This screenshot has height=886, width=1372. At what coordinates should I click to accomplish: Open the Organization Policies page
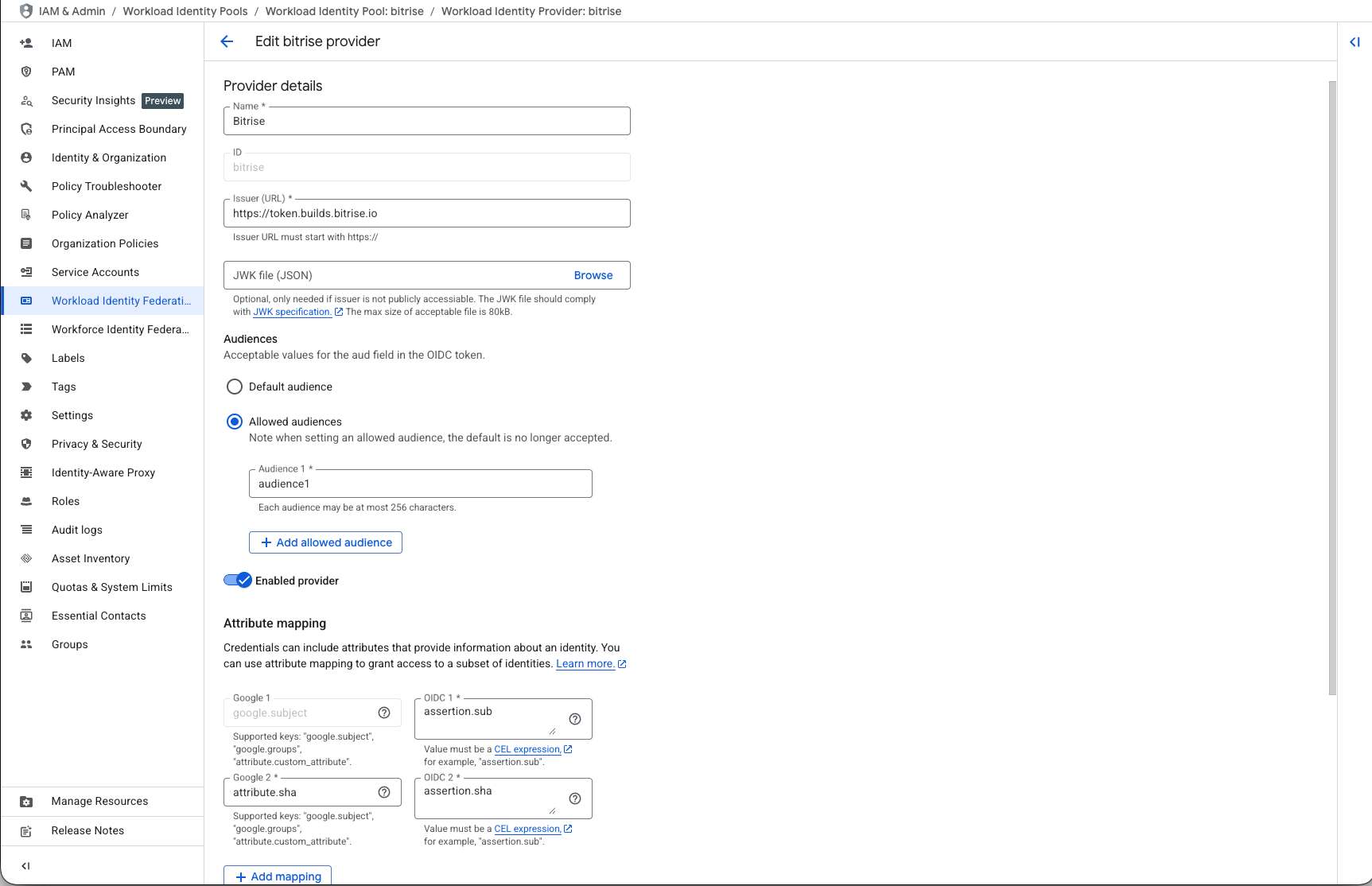coord(104,243)
